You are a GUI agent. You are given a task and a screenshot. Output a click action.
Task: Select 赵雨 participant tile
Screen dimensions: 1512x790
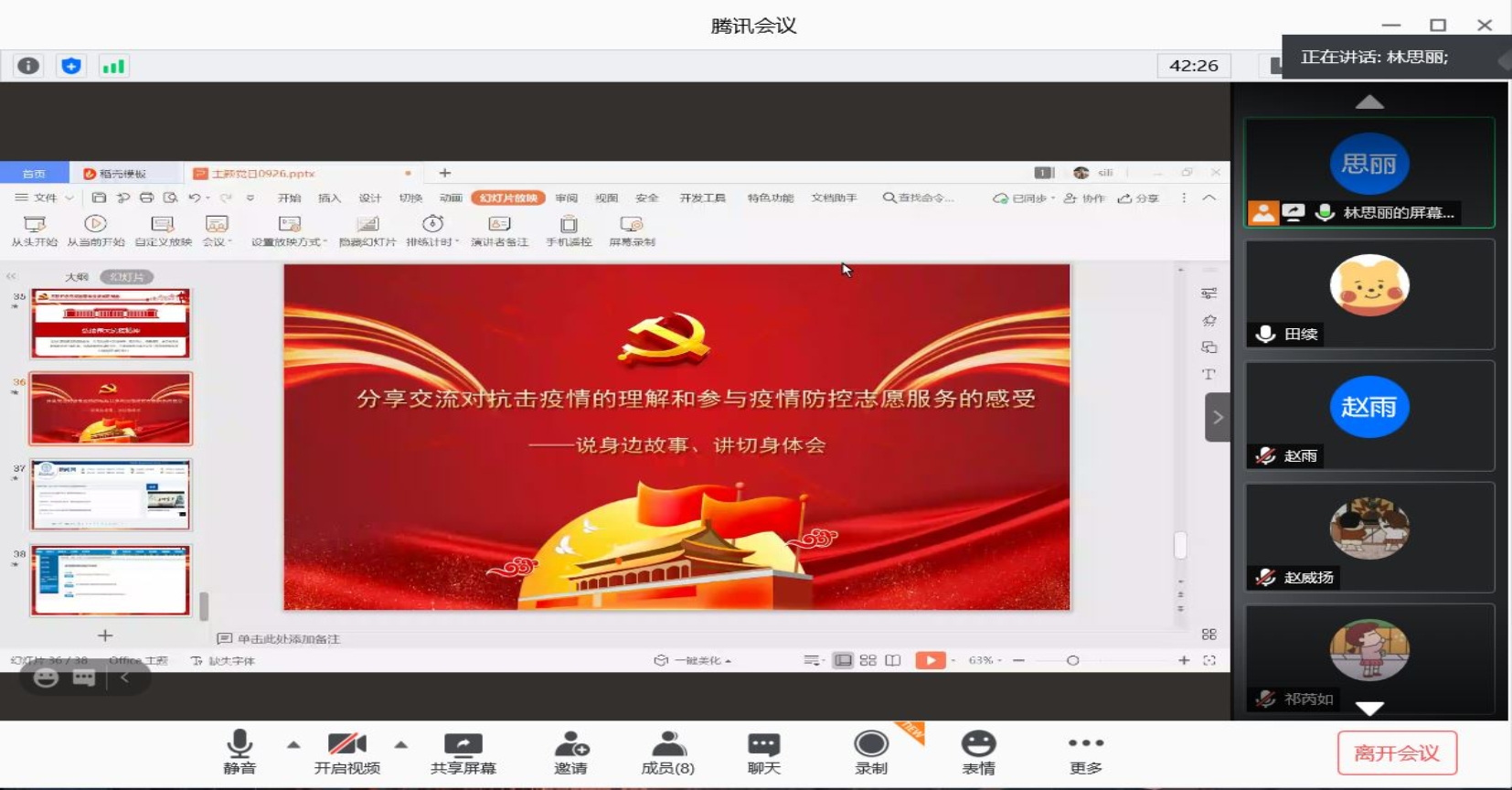pyautogui.click(x=1368, y=415)
